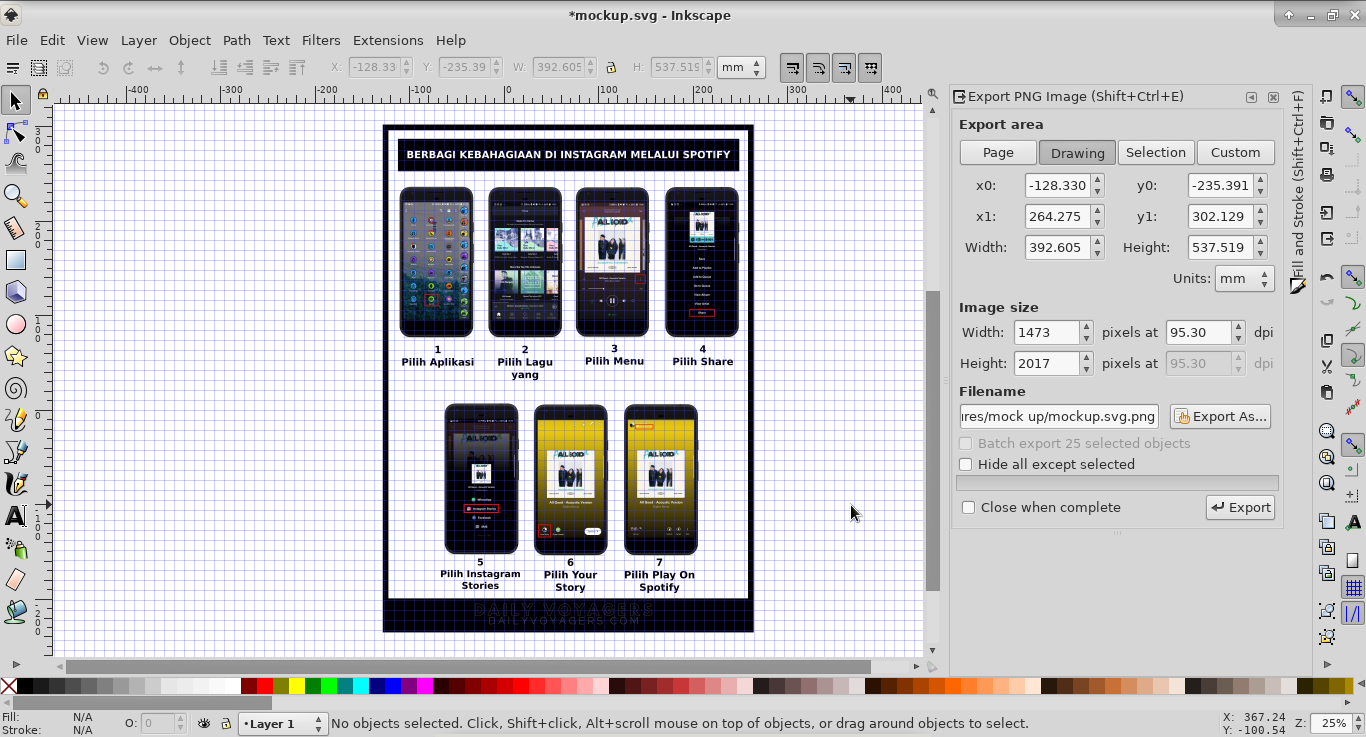Expand the commands bar overflow arrow

point(1327,665)
